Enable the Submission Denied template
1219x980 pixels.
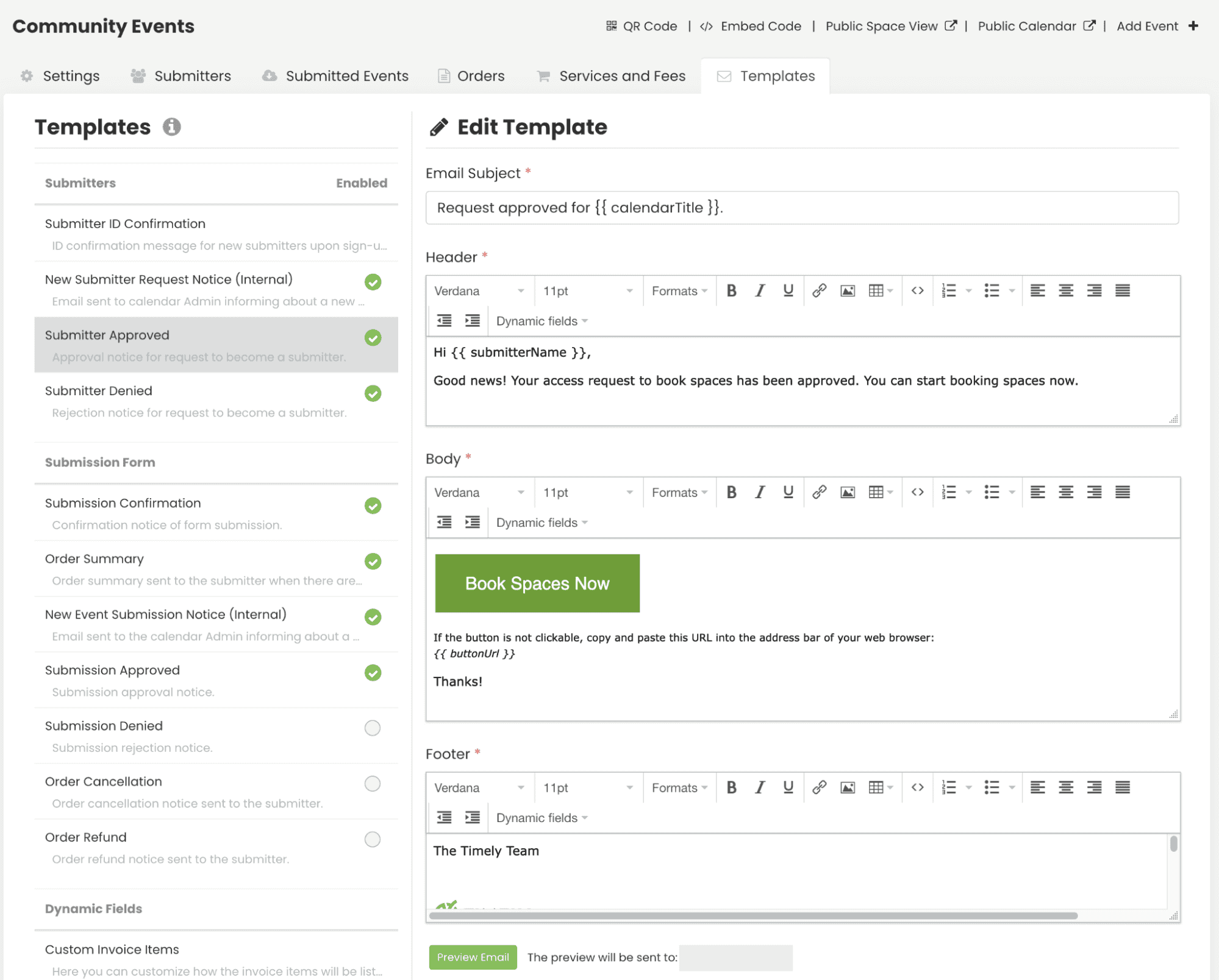pyautogui.click(x=372, y=728)
